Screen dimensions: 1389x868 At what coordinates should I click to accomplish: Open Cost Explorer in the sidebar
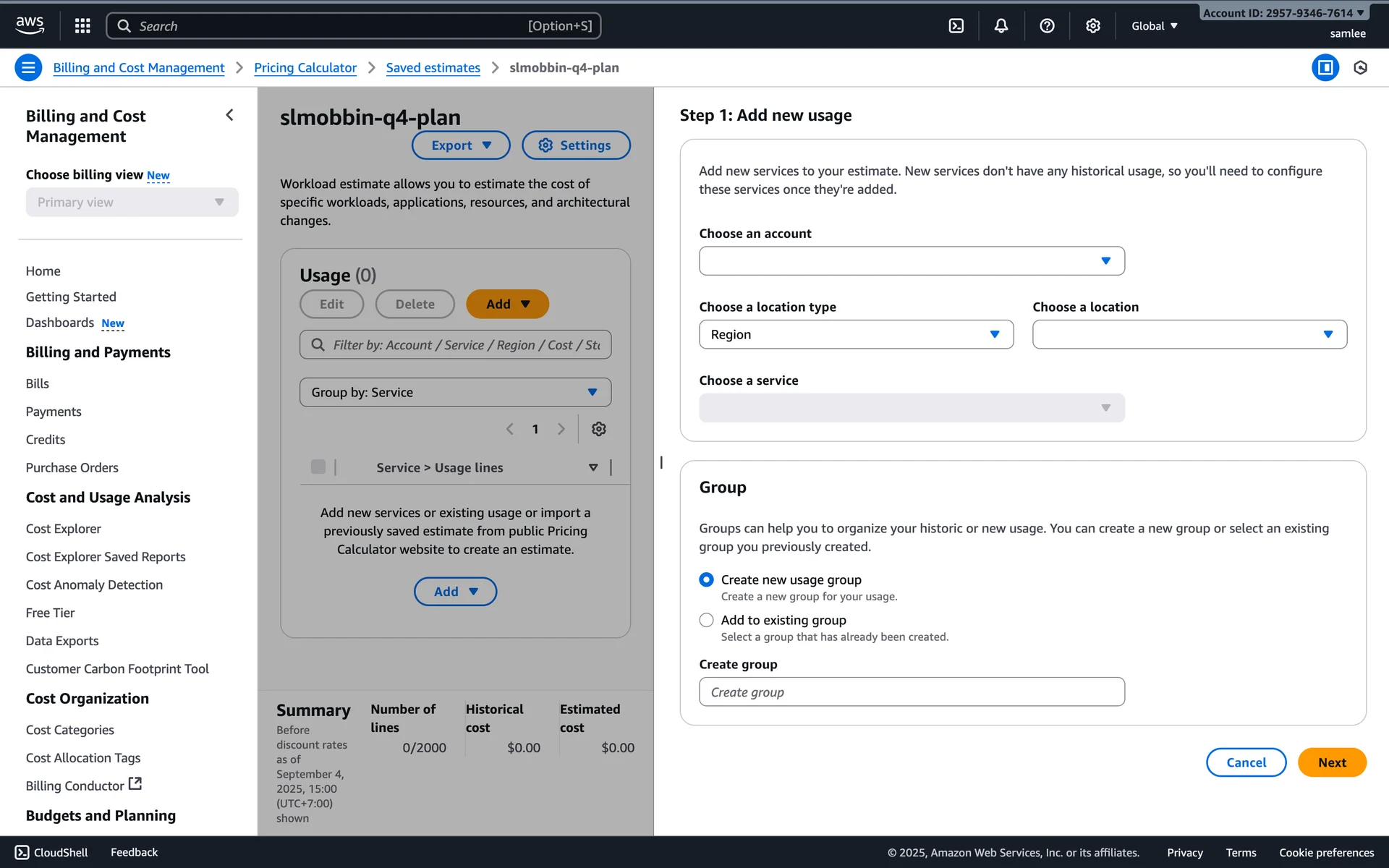click(x=64, y=529)
